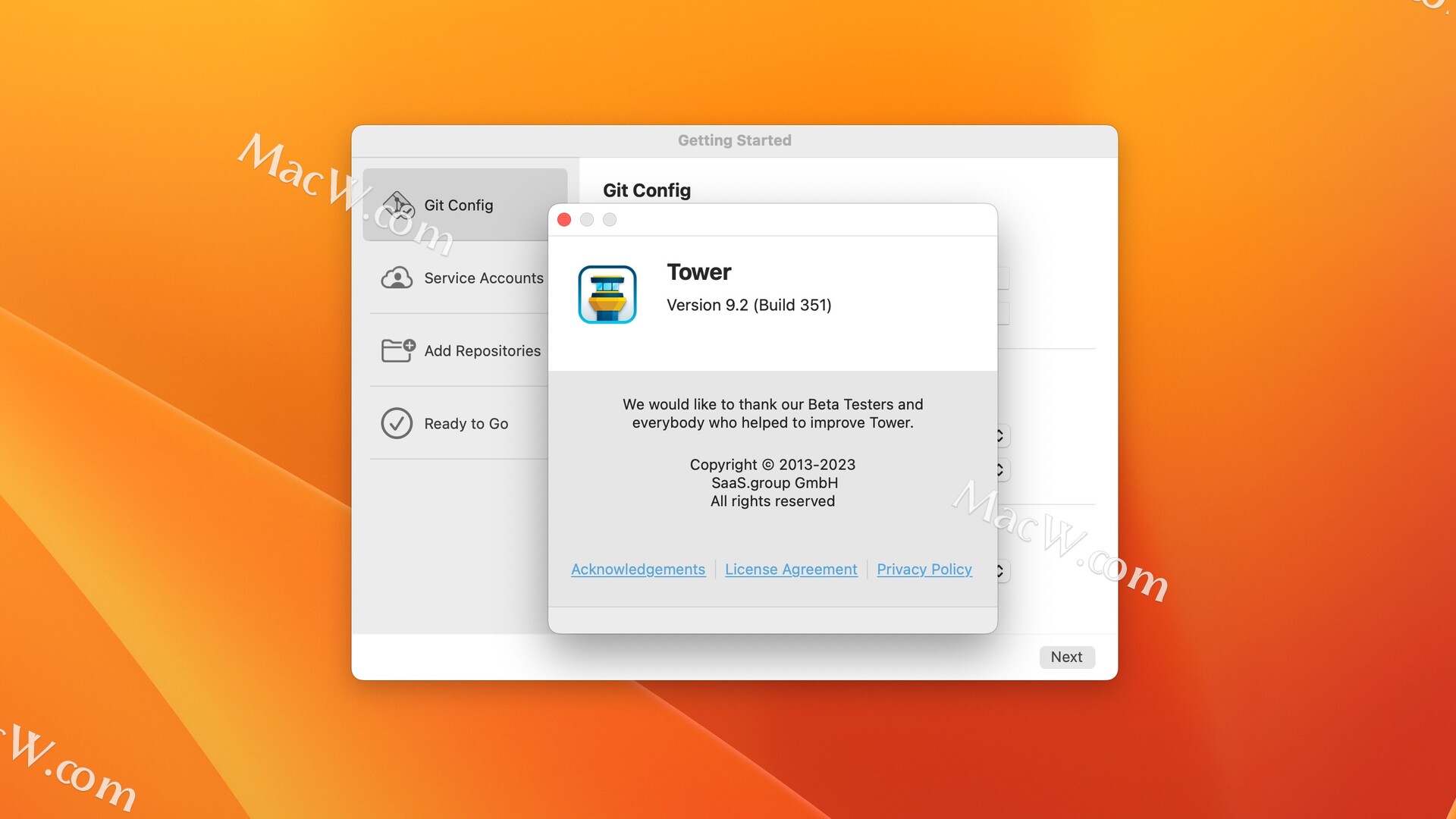Screen dimensions: 1456x819
Task: Click the Acknowledgements link
Action: [x=637, y=568]
